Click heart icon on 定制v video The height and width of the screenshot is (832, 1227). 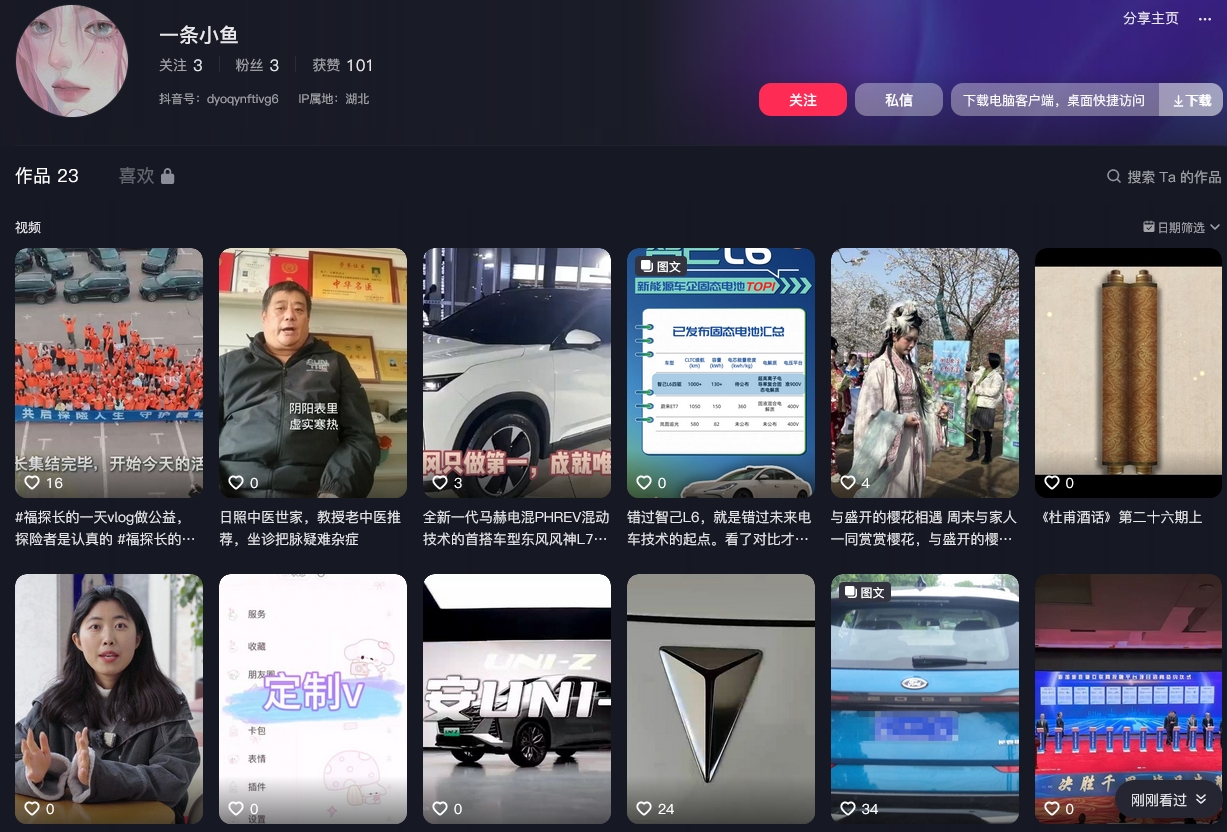point(236,809)
